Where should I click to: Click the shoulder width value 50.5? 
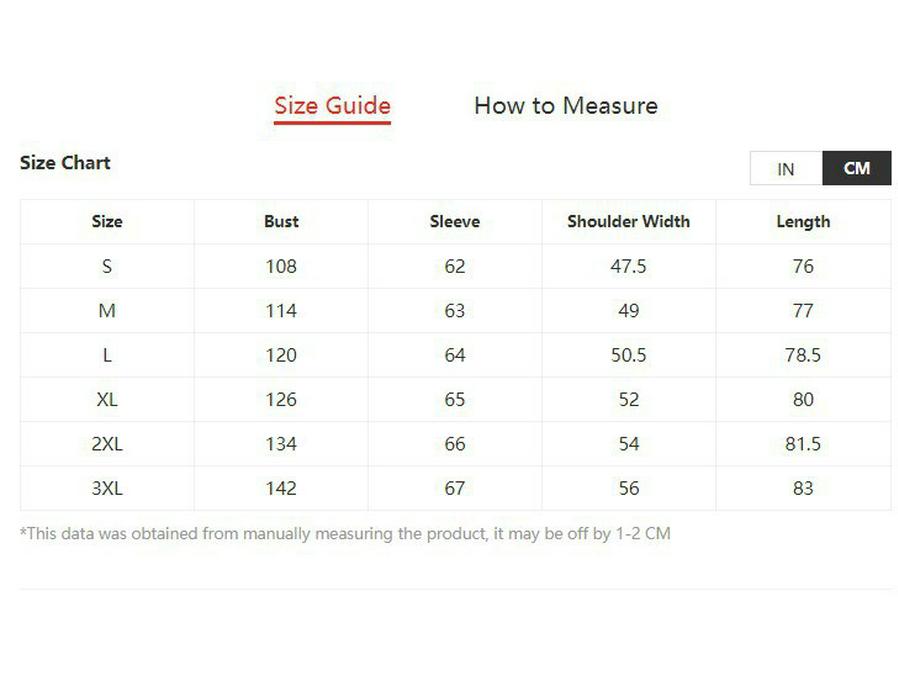[628, 355]
